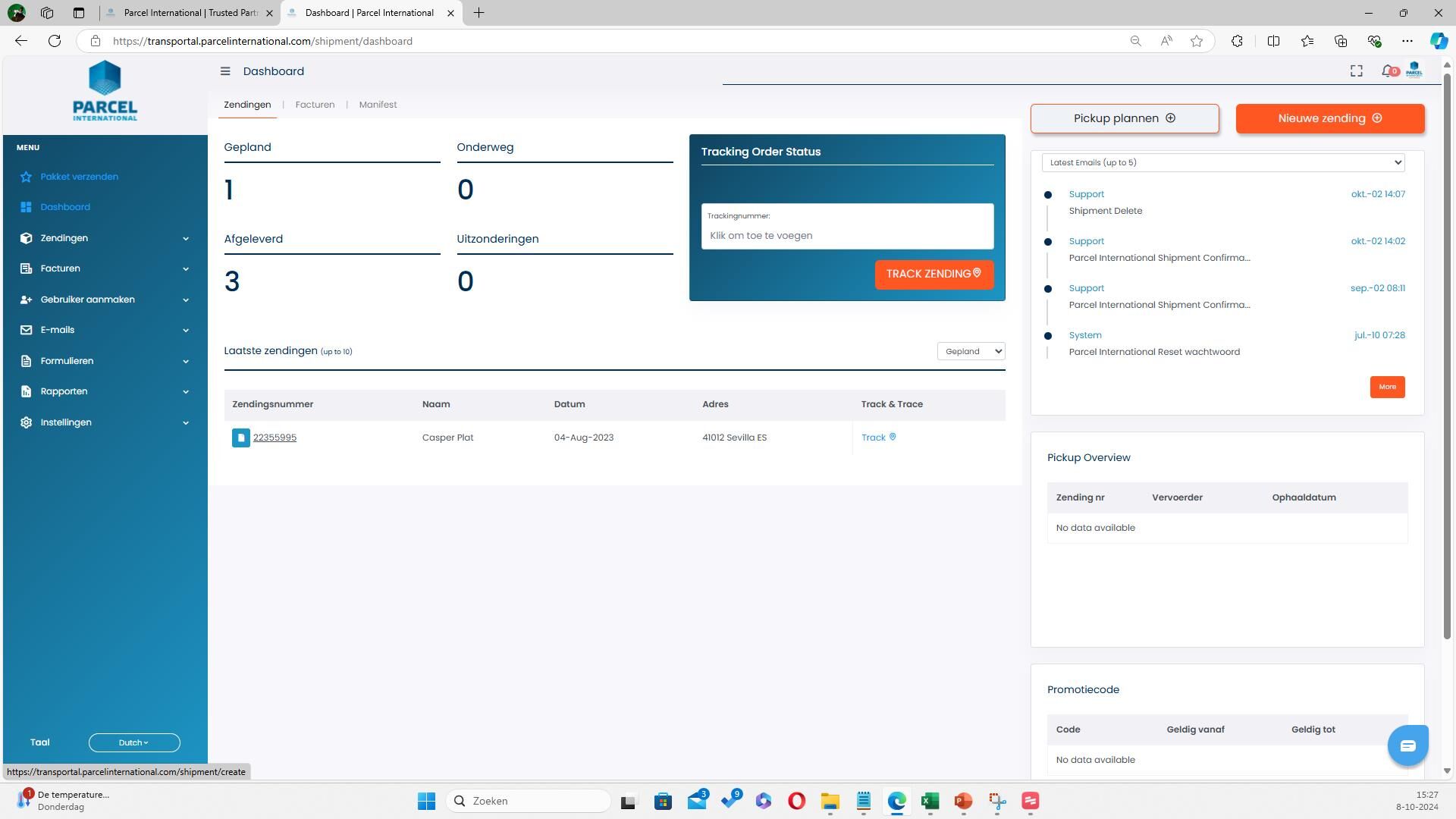This screenshot has width=1456, height=819.
Task: Open the Excel icon in taskbar
Action: 930,802
